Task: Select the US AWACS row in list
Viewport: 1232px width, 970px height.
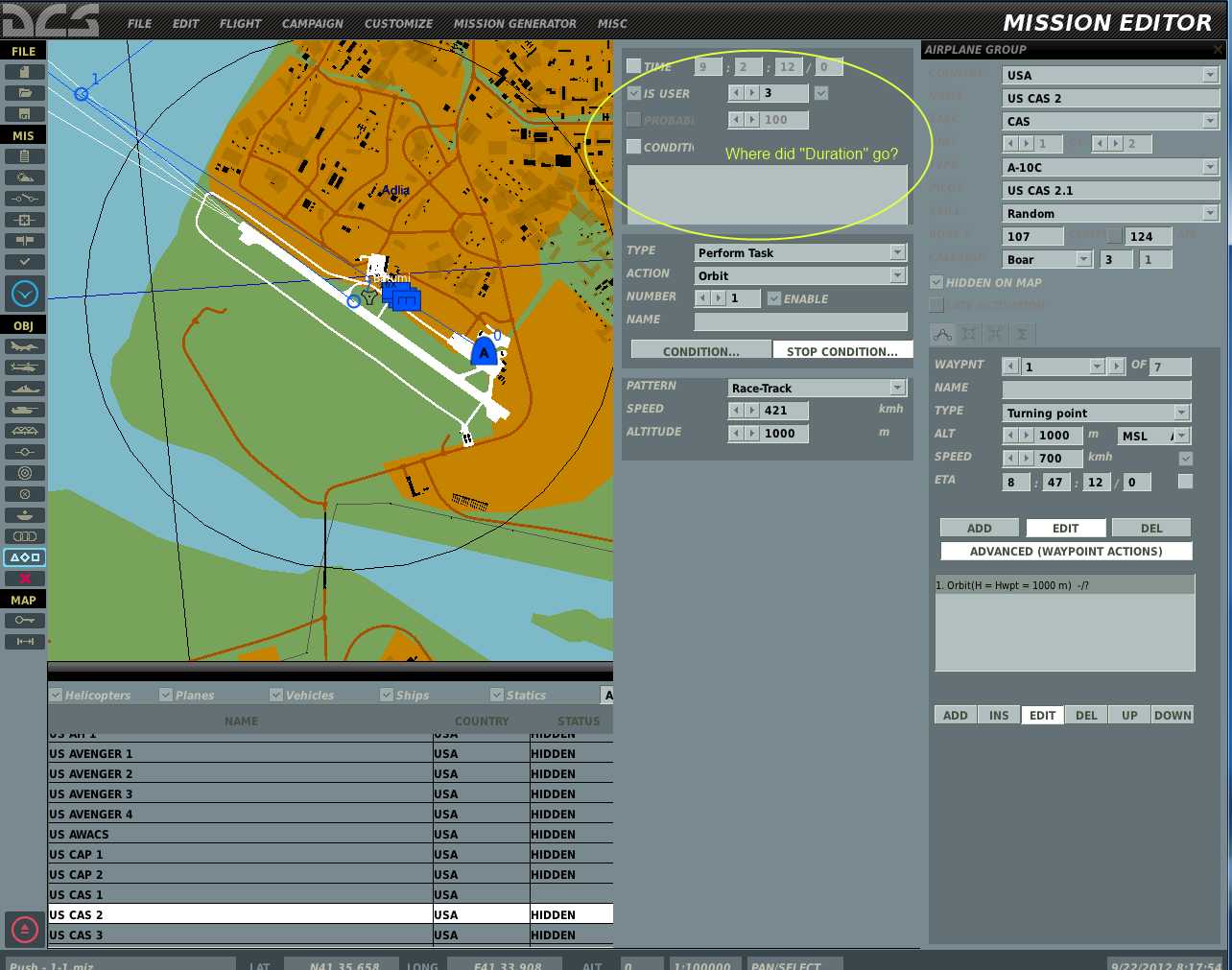Action: [330, 835]
